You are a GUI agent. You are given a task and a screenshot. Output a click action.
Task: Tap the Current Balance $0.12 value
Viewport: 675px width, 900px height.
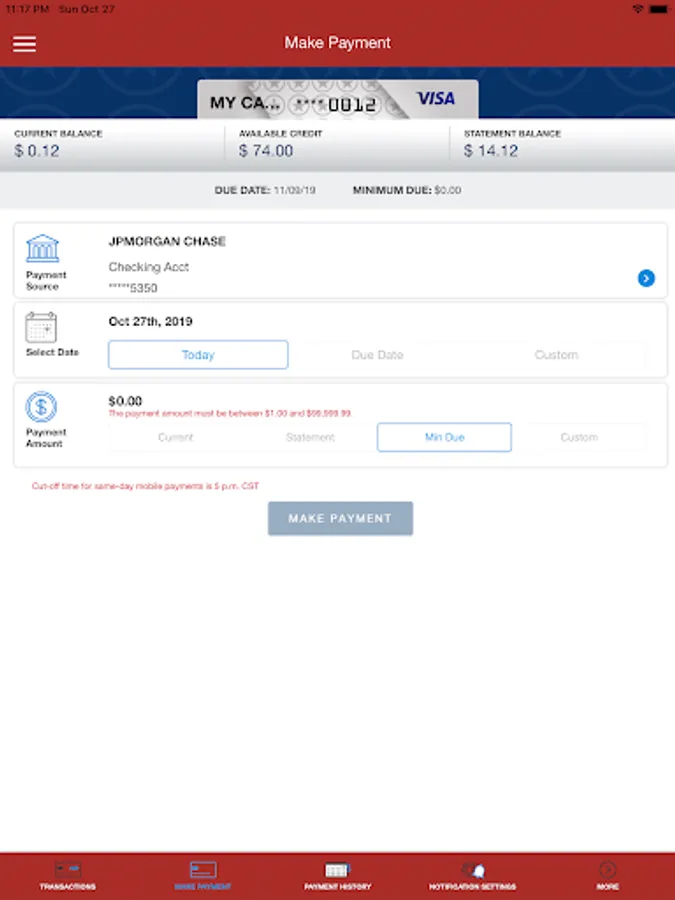click(37, 151)
